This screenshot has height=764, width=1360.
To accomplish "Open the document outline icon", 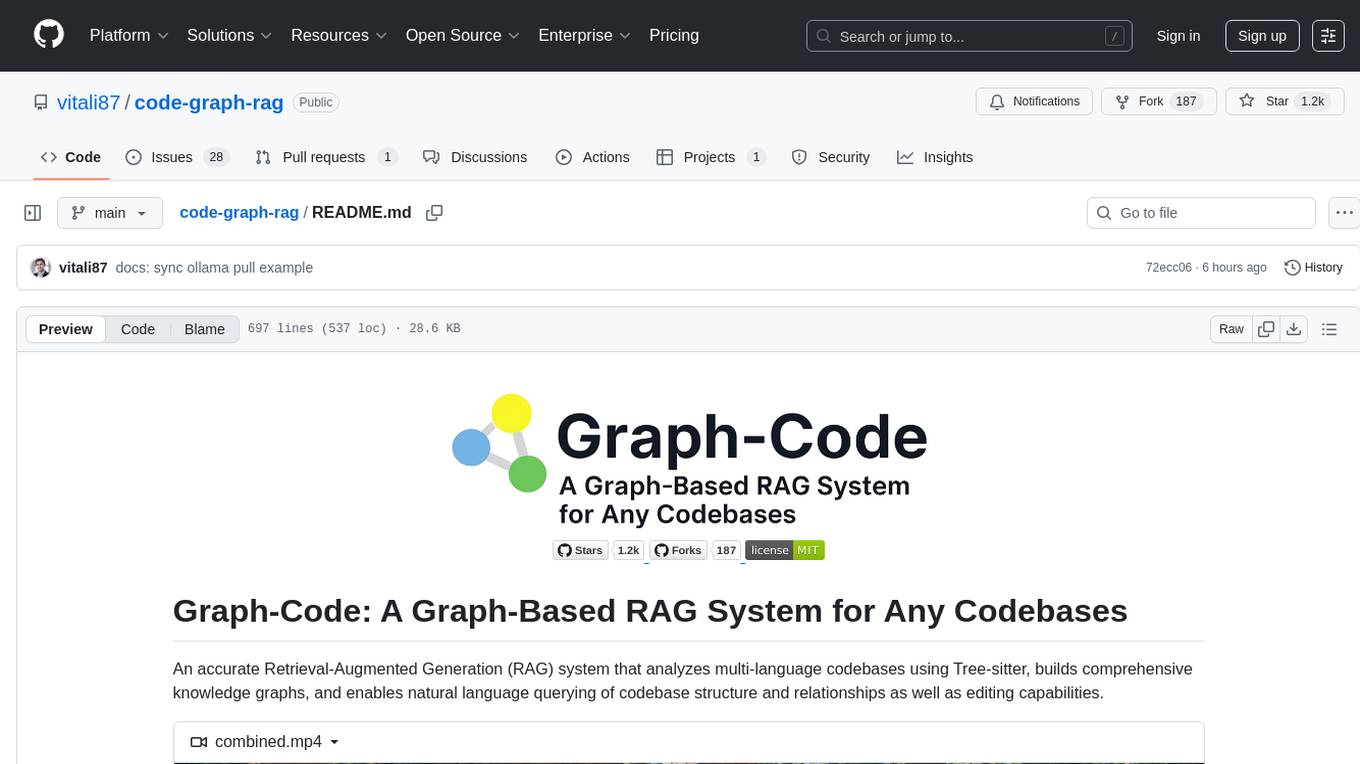I will [1329, 329].
